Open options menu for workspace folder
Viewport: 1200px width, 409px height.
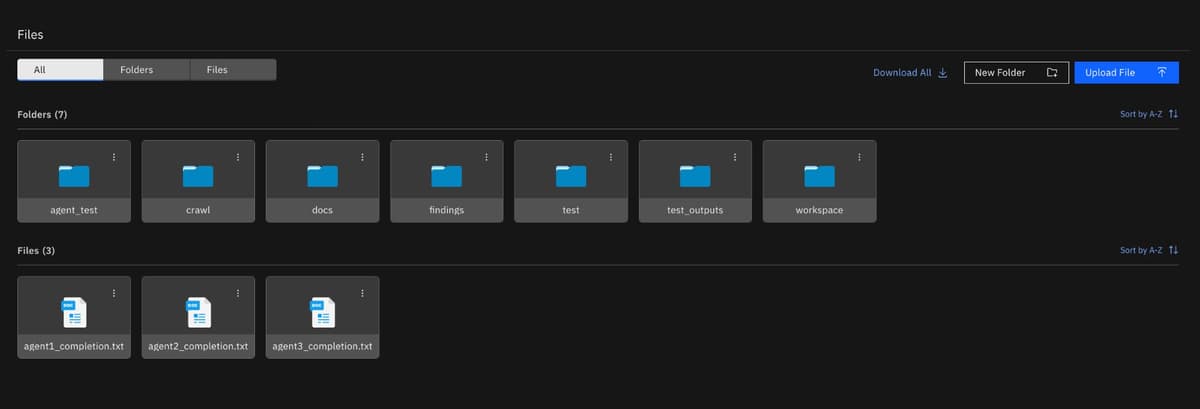pyautogui.click(x=859, y=157)
